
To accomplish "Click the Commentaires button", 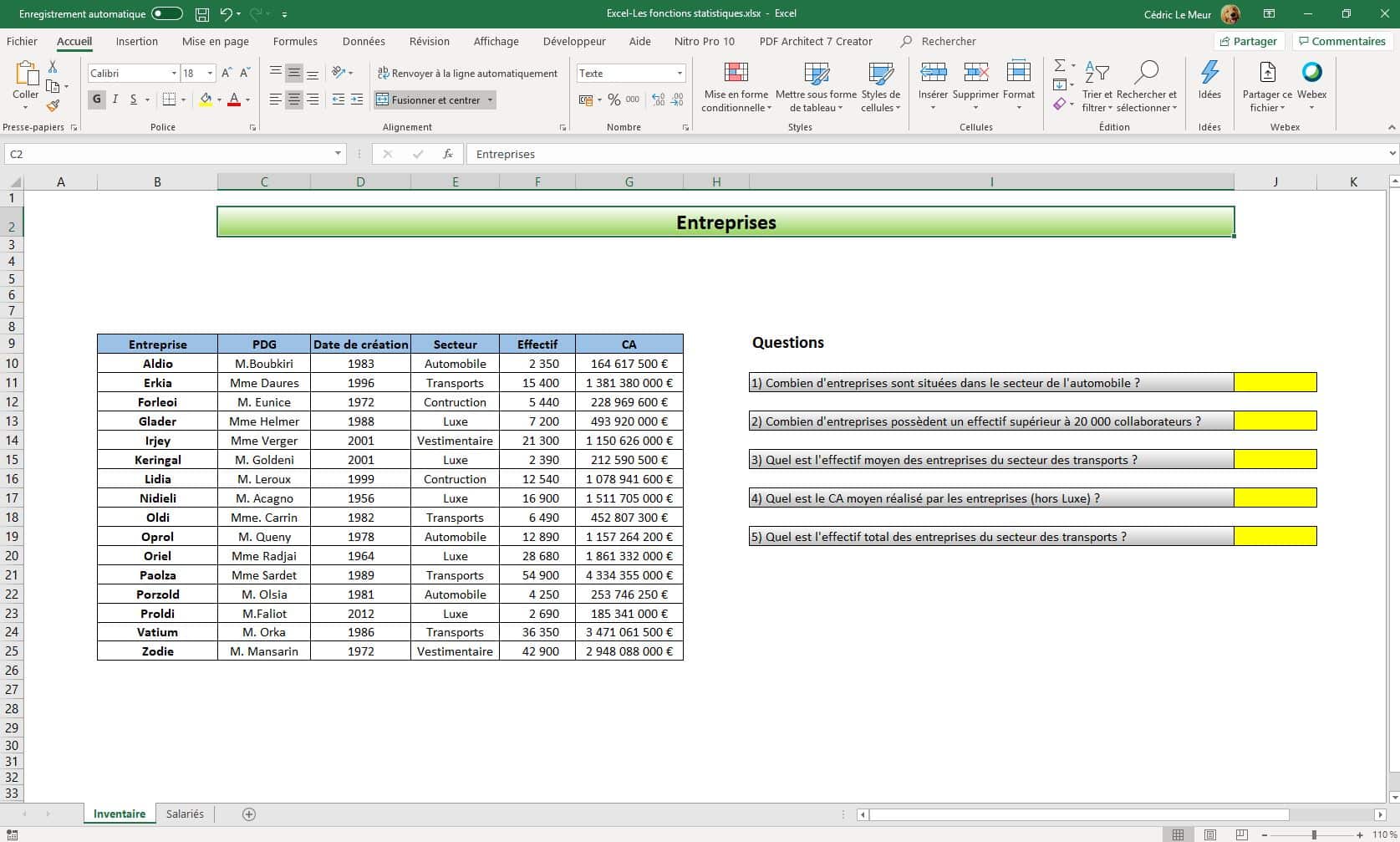I will tap(1341, 41).
